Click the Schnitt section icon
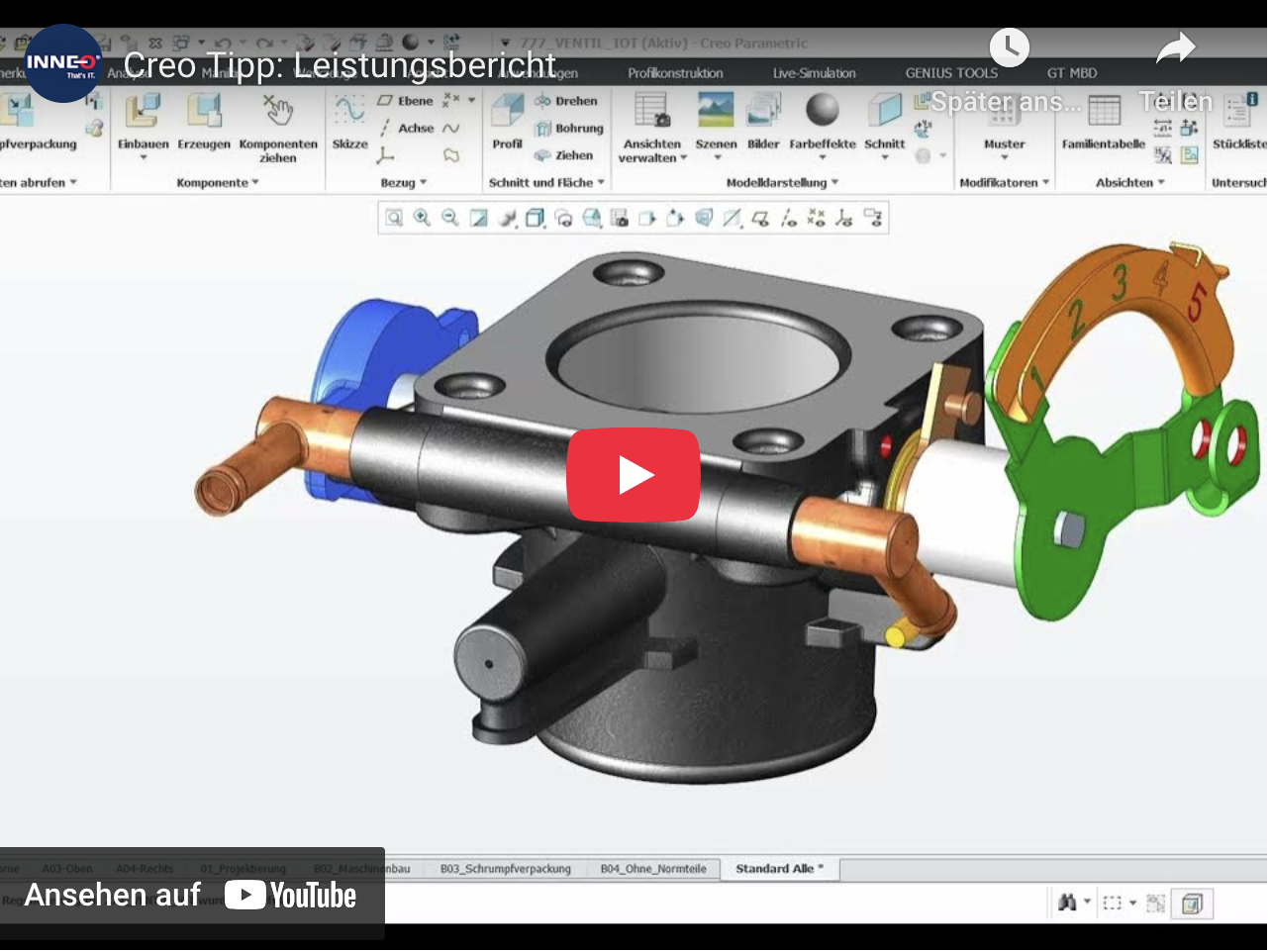This screenshot has height=952, width=1271. 884,110
